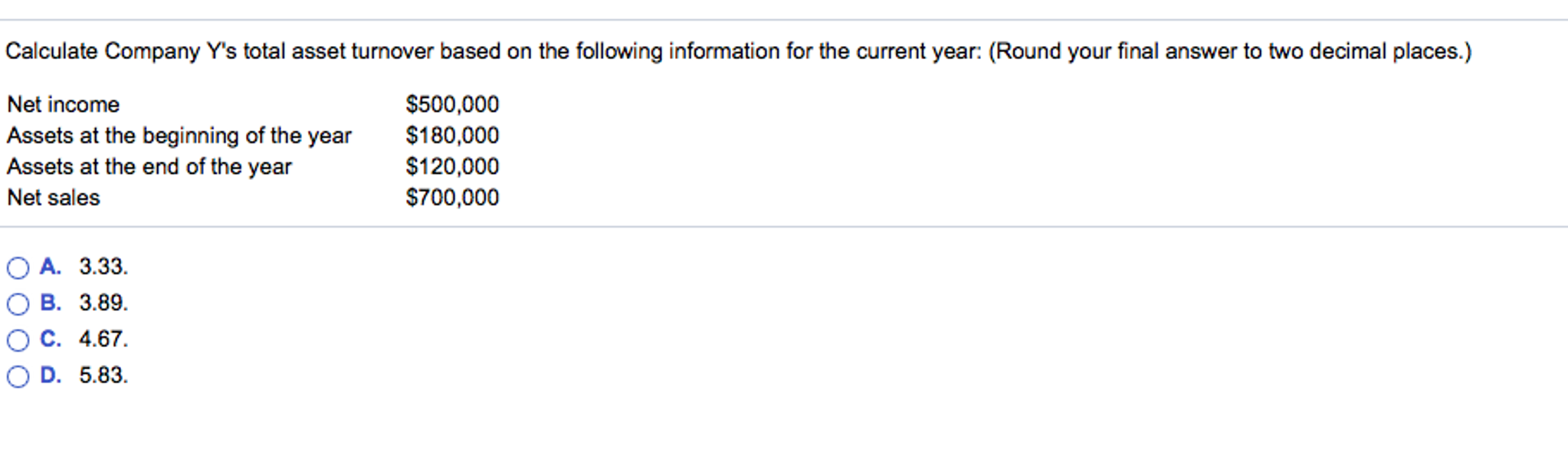Click the $700,000 net sales value
The height and width of the screenshot is (469, 1568).
[452, 198]
